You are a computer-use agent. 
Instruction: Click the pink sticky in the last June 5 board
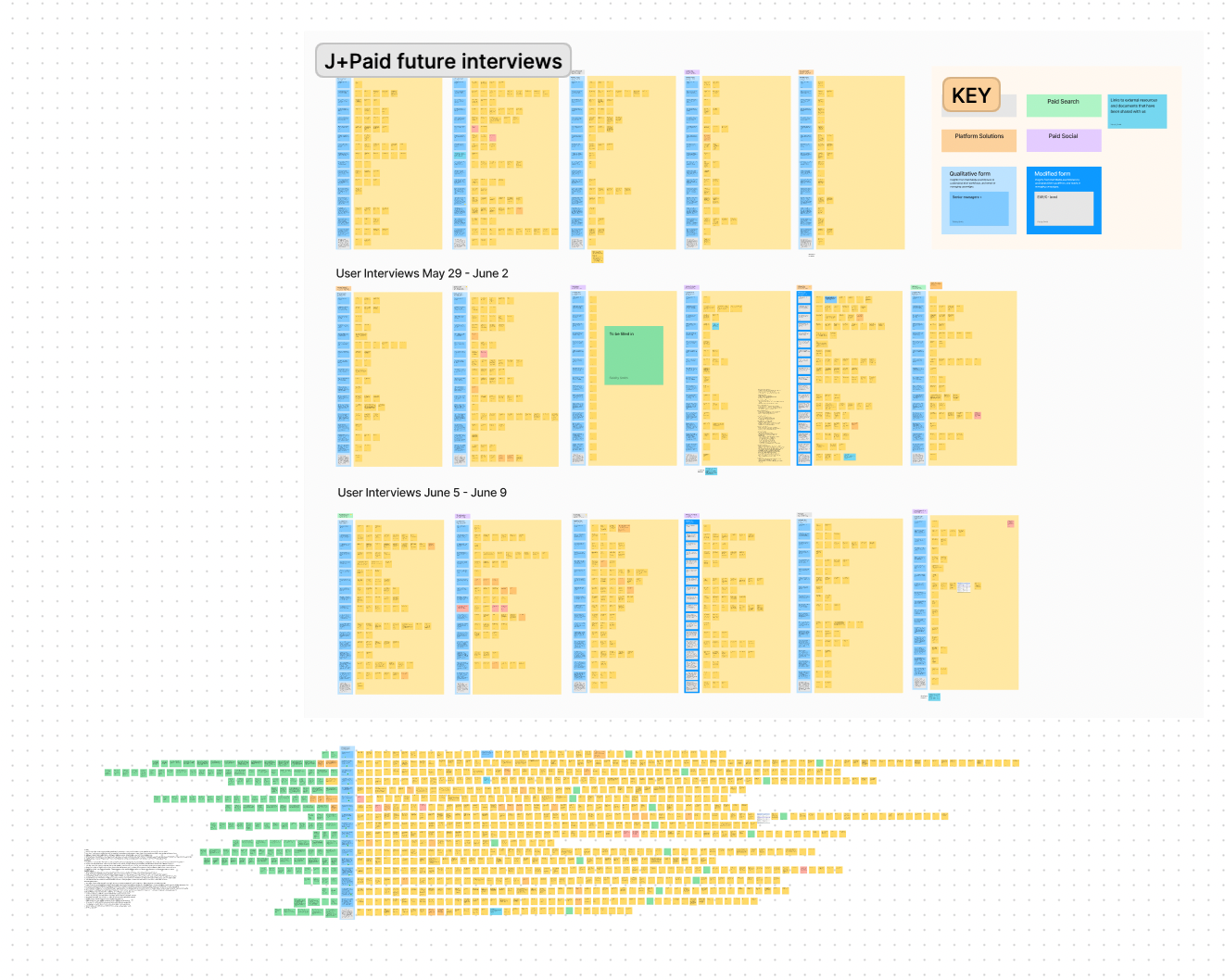tap(1010, 524)
